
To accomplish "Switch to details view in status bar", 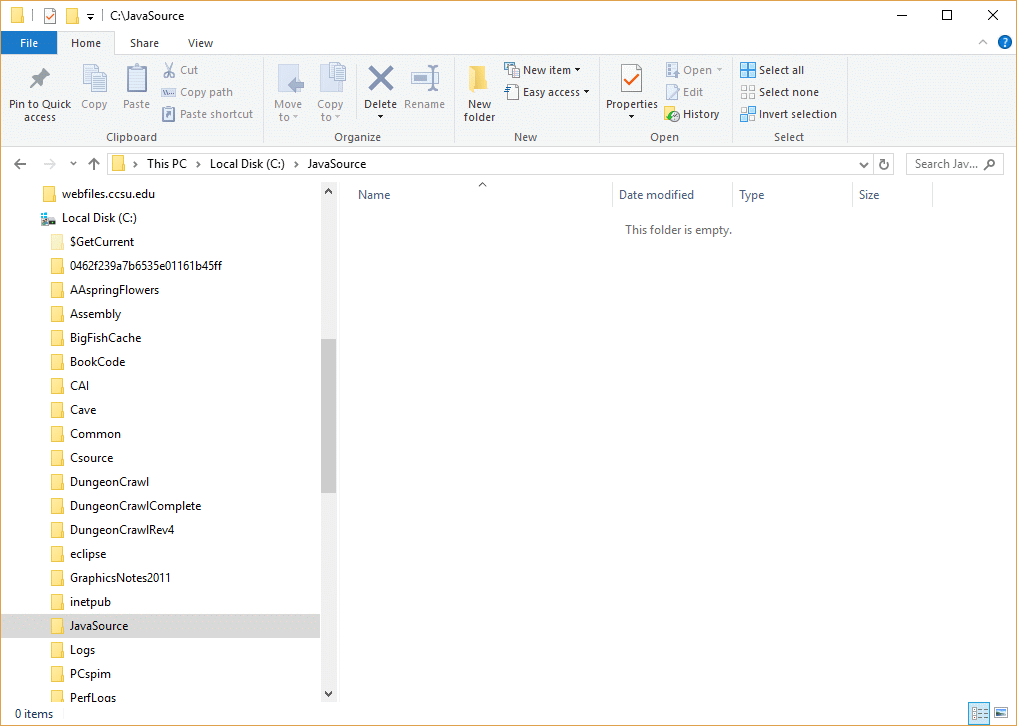I will [980, 713].
